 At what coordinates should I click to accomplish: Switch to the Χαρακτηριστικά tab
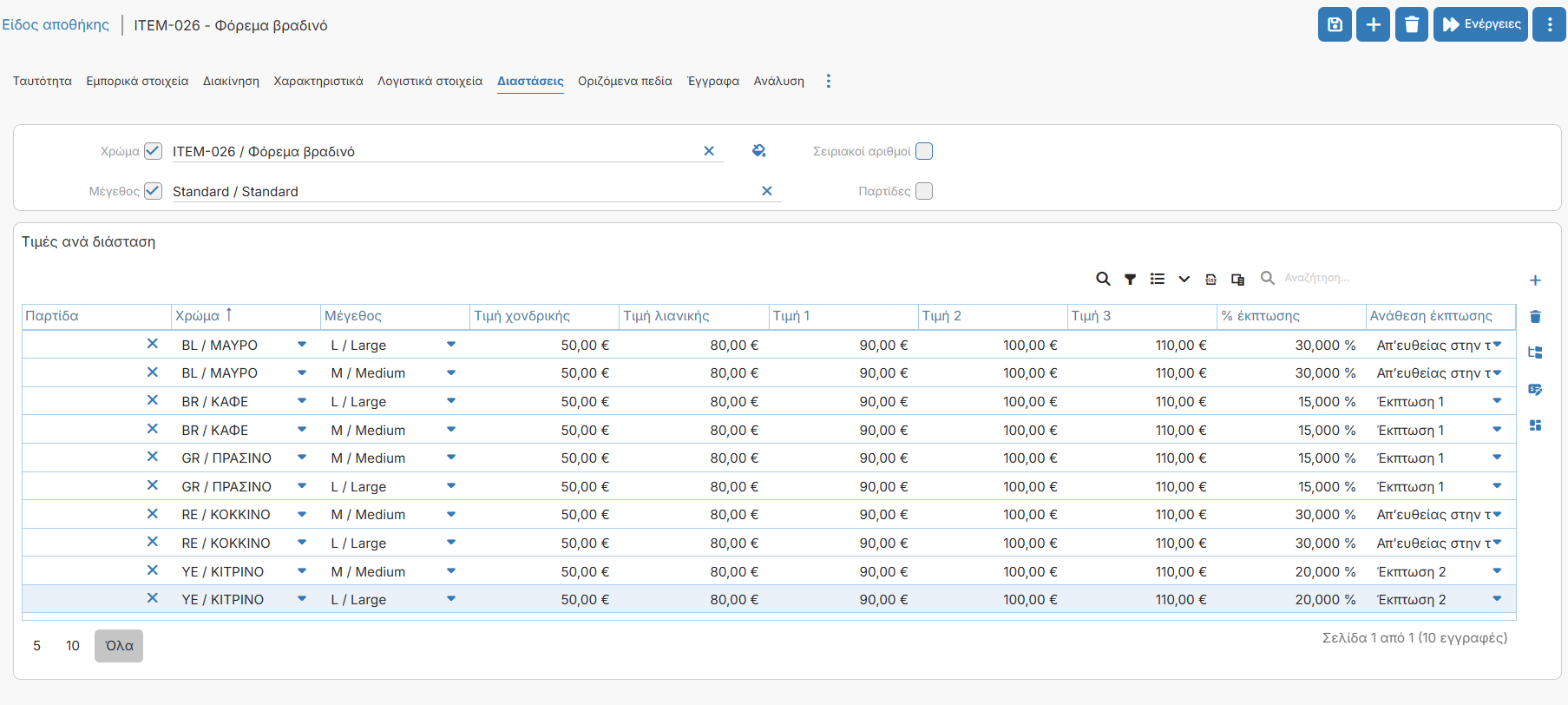point(318,81)
